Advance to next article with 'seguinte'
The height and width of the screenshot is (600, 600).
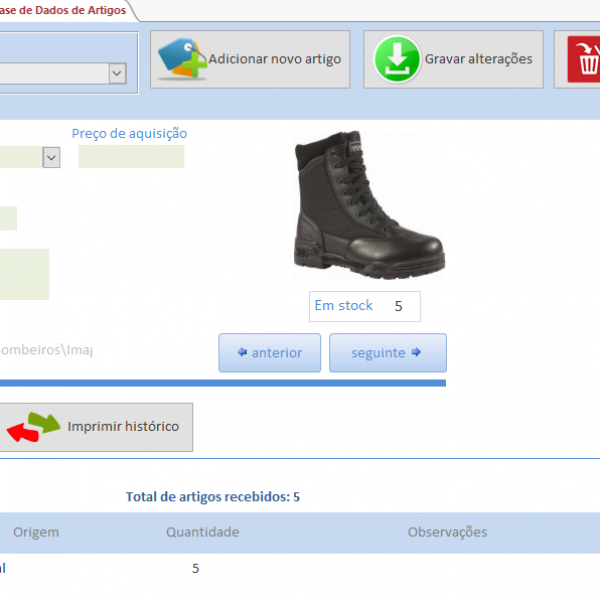pyautogui.click(x=387, y=353)
